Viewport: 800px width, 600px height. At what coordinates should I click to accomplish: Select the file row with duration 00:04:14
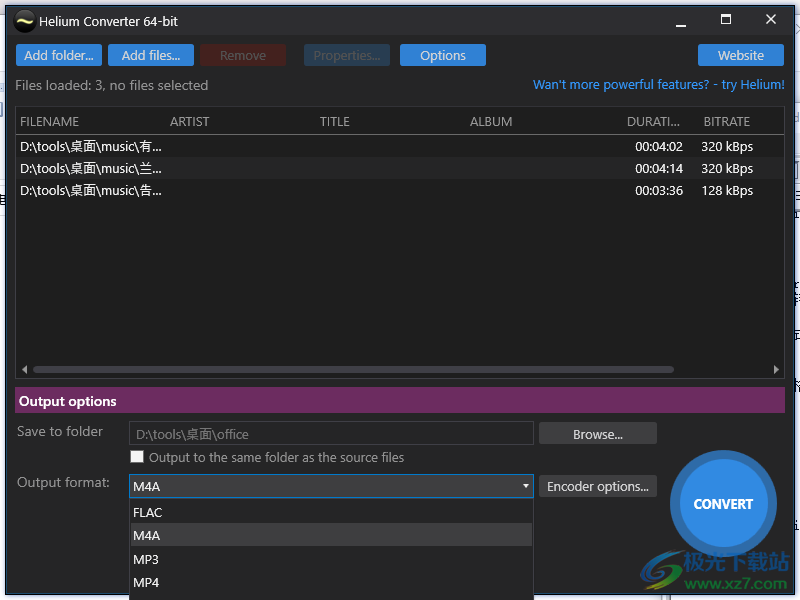[399, 168]
